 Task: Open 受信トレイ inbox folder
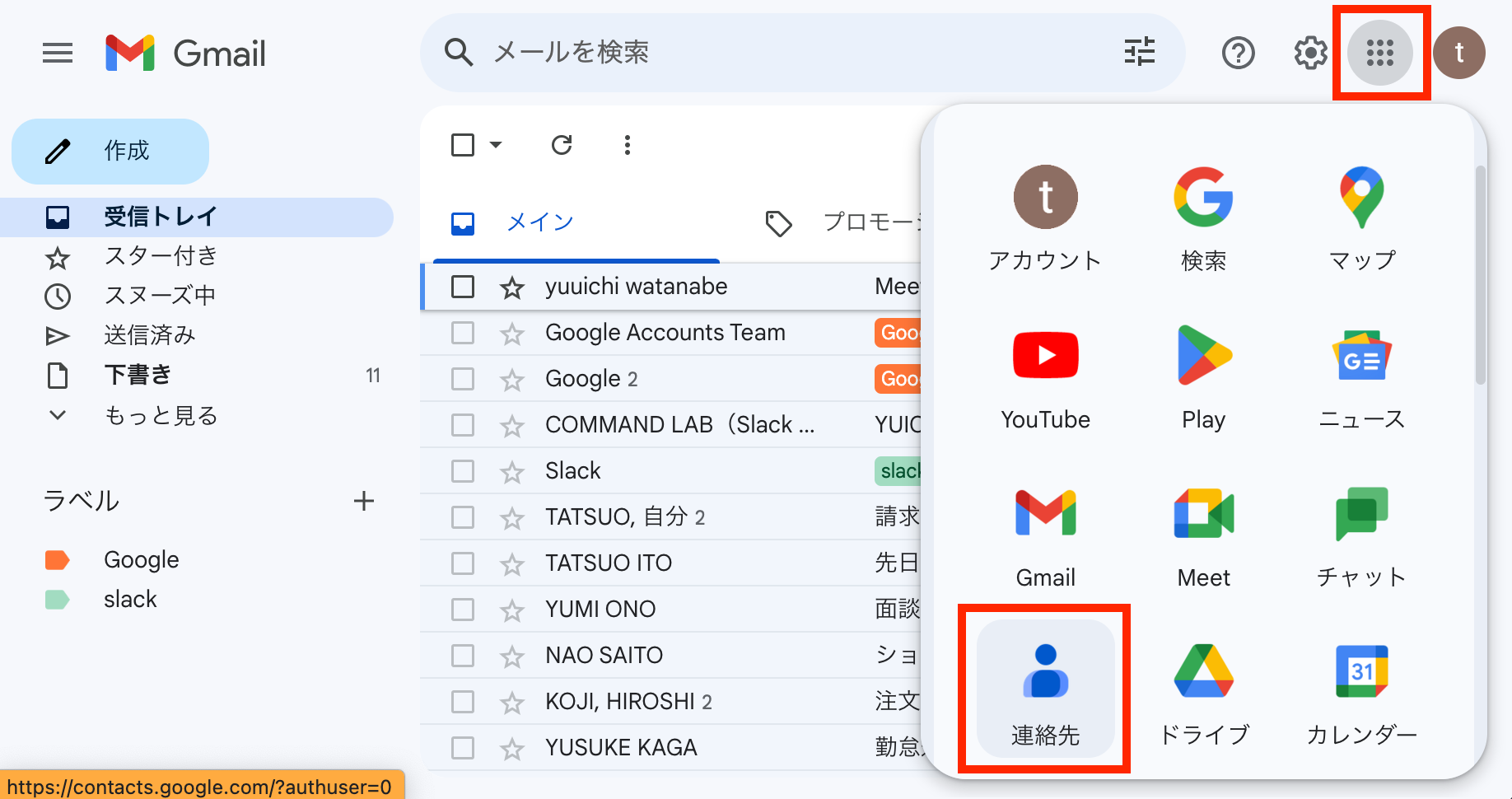tap(197, 217)
